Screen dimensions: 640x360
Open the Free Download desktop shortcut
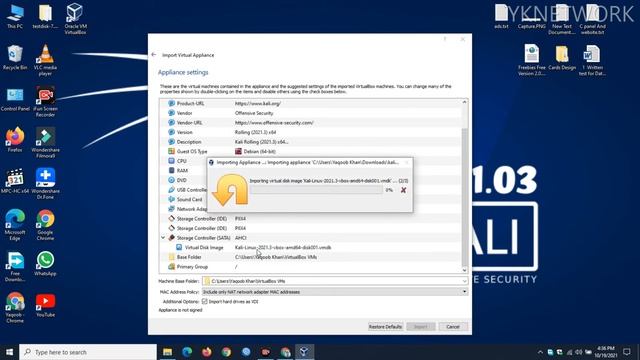15,267
